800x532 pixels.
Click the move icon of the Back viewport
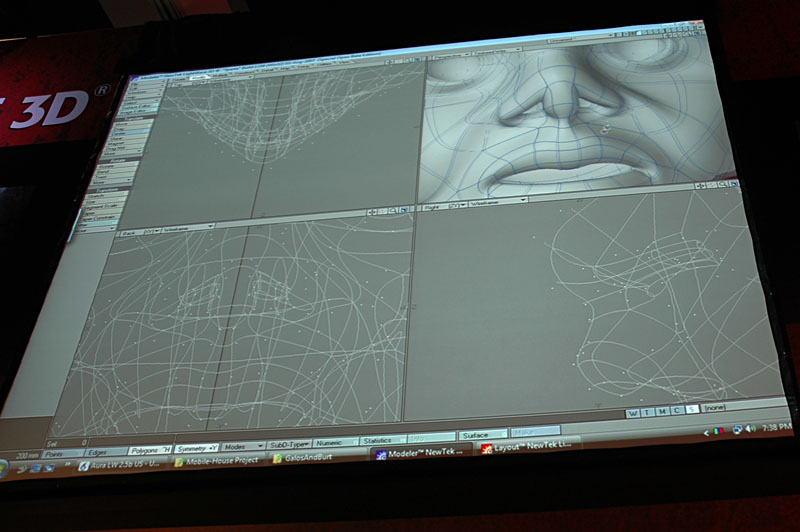click(372, 213)
